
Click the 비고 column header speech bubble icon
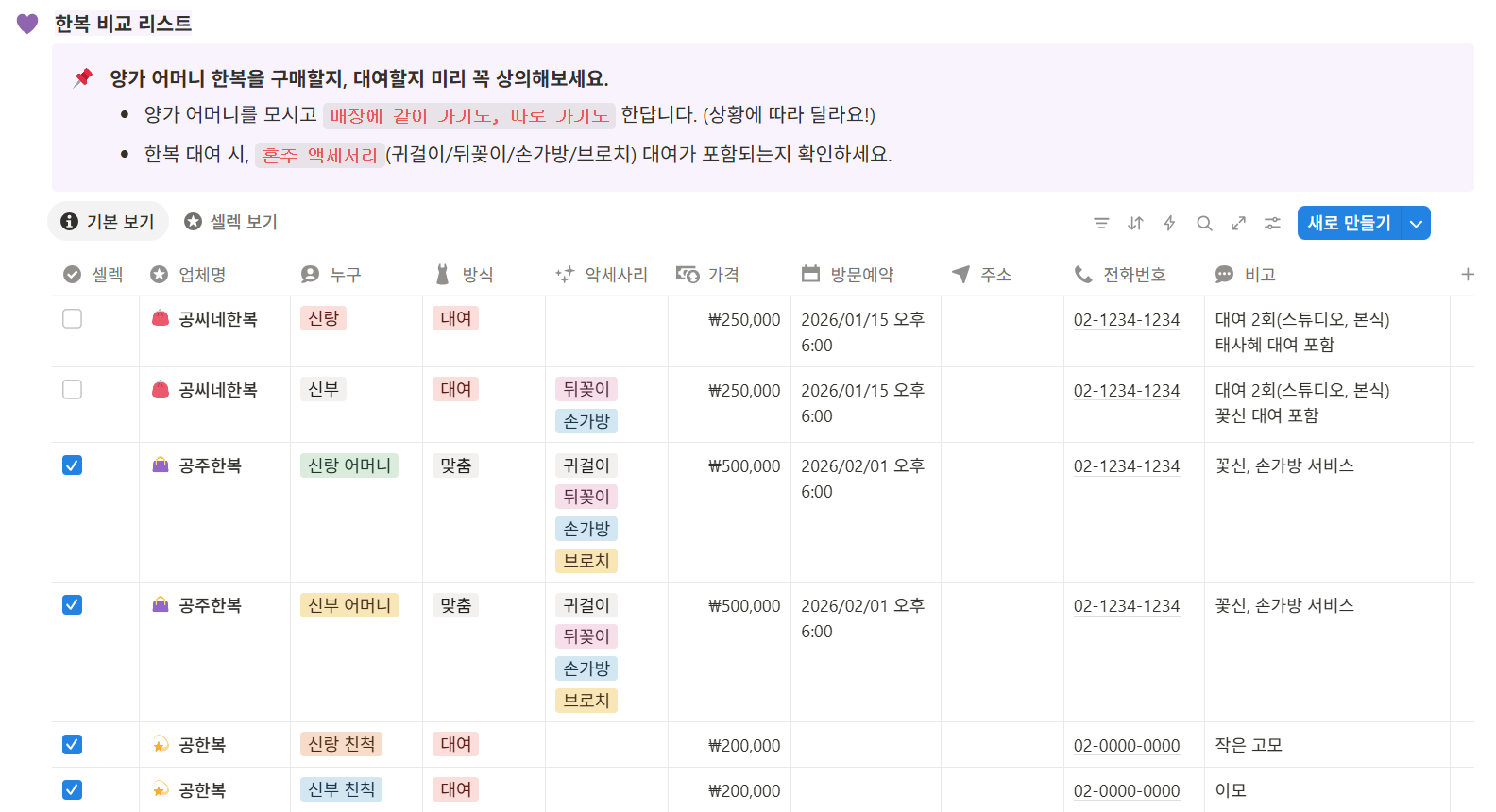(1224, 275)
